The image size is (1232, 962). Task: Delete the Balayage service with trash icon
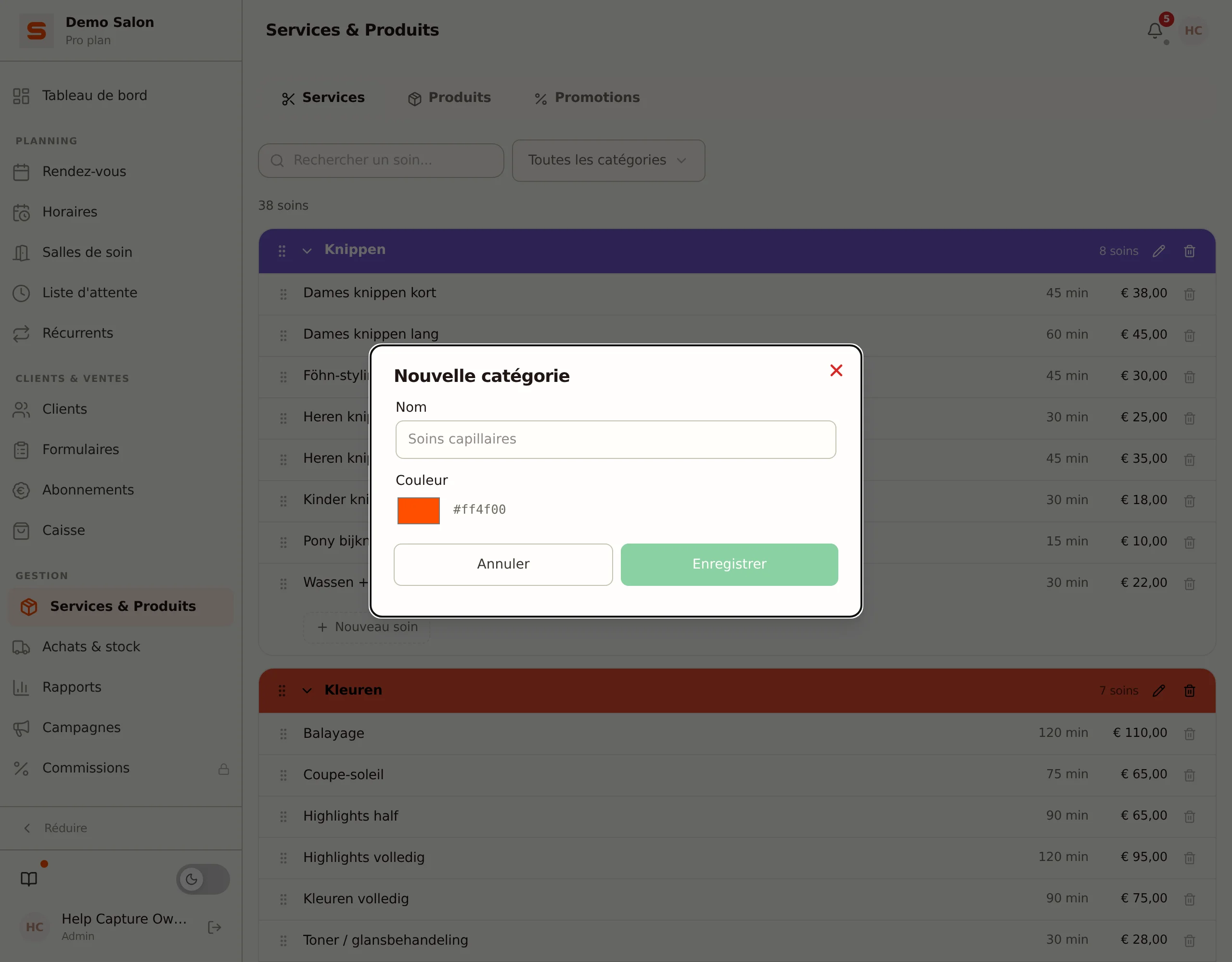click(x=1189, y=734)
